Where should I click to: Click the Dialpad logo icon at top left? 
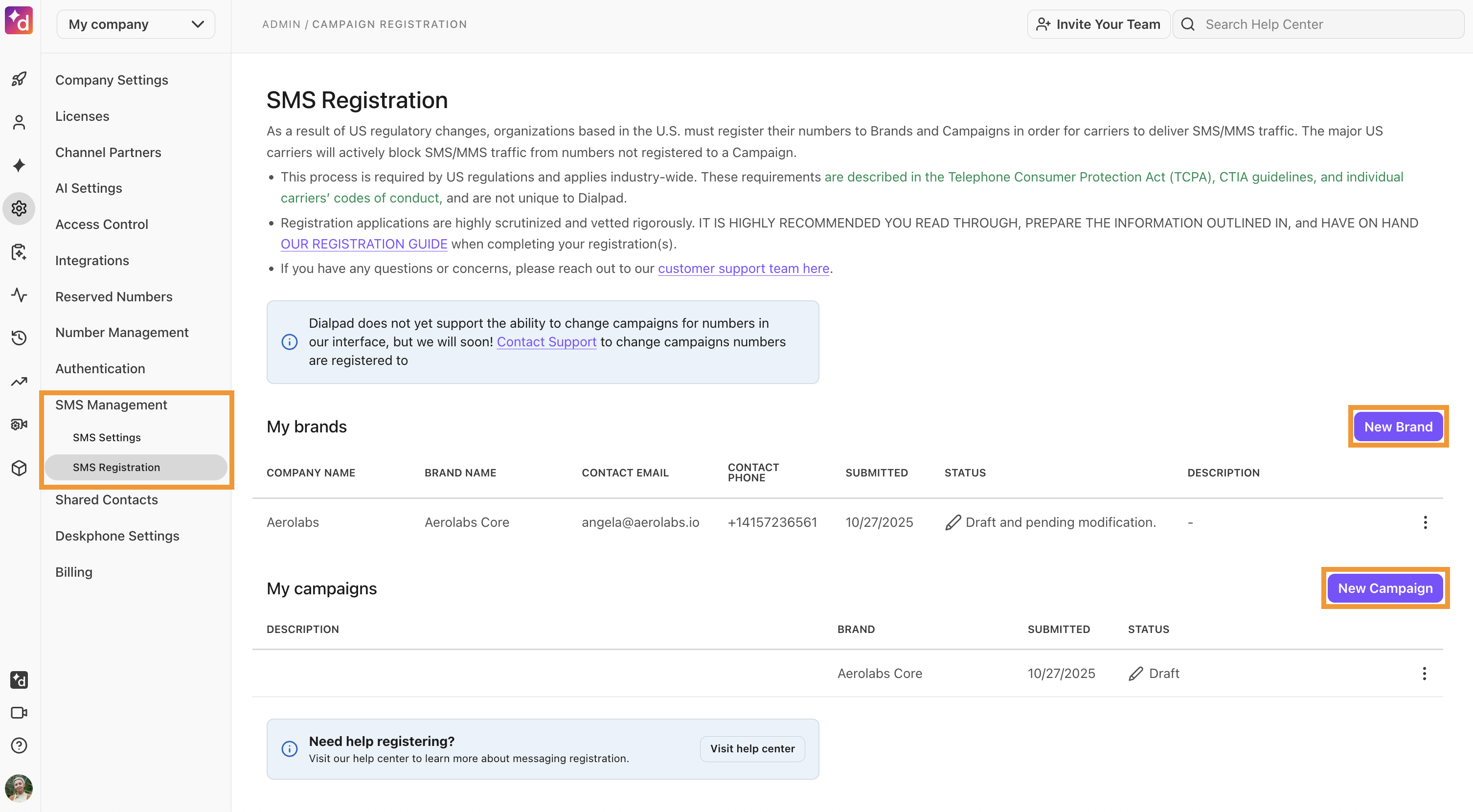(19, 21)
